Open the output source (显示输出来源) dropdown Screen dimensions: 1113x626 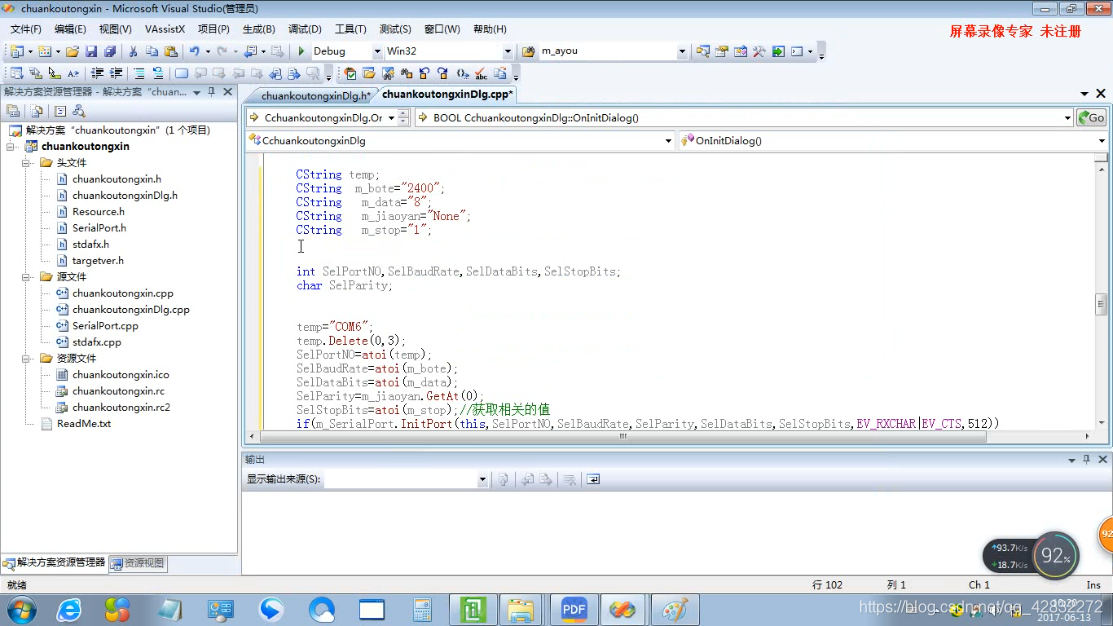point(483,480)
